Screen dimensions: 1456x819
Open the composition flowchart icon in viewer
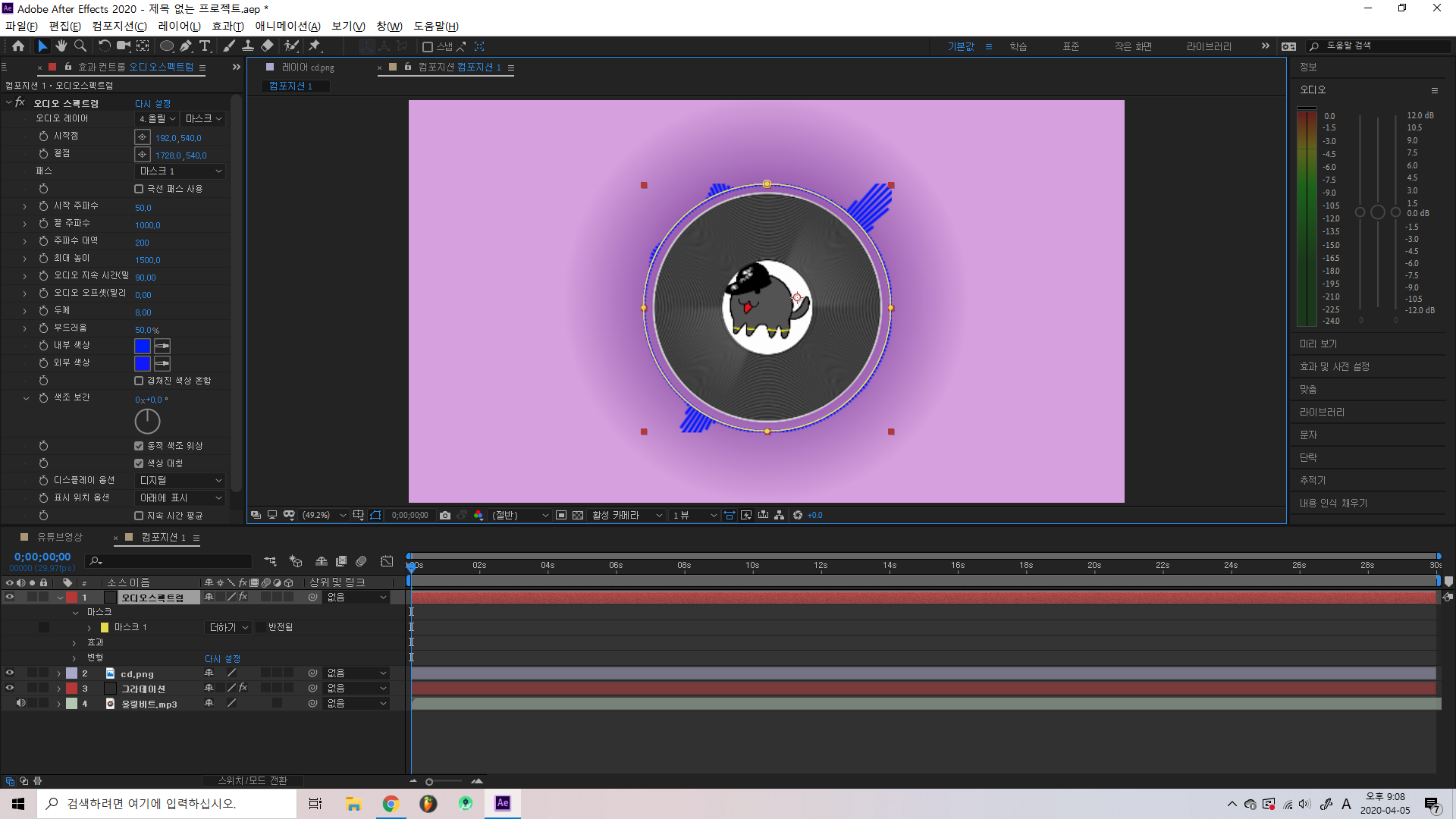pos(779,516)
